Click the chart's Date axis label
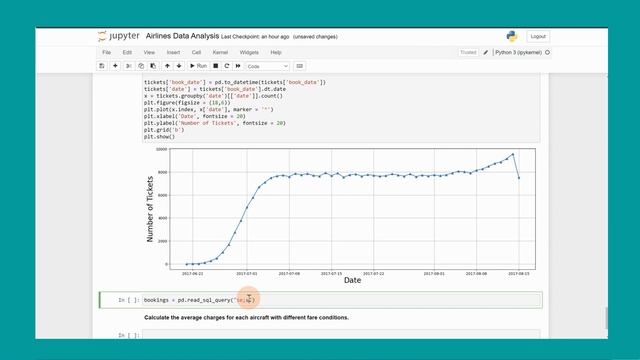The image size is (640, 360). coord(352,280)
